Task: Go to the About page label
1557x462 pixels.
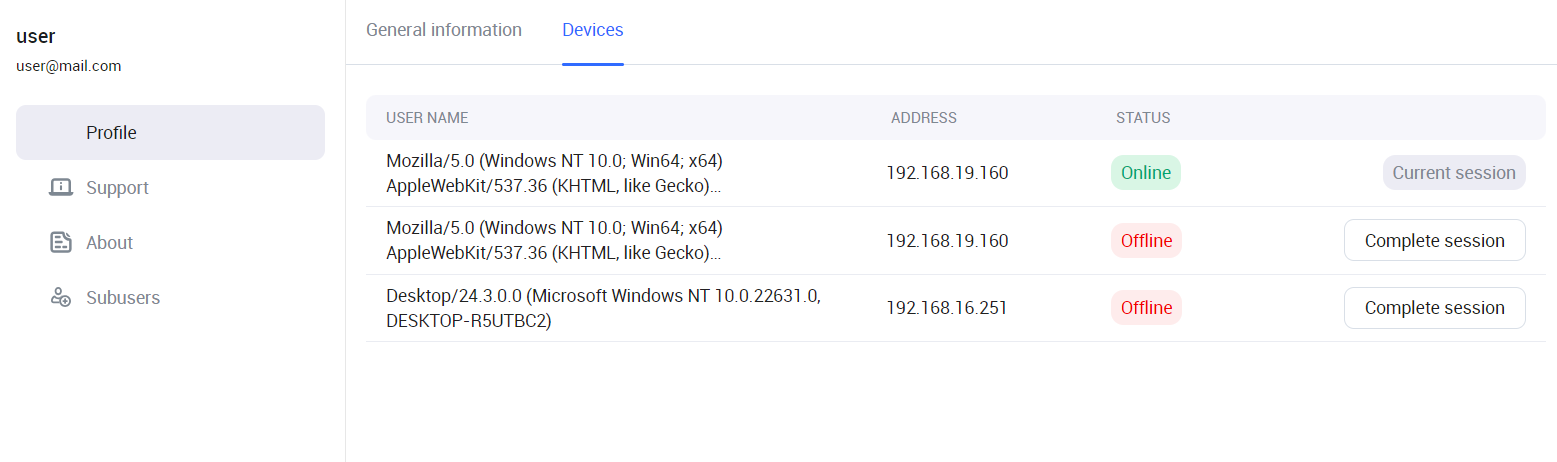Action: 109,243
